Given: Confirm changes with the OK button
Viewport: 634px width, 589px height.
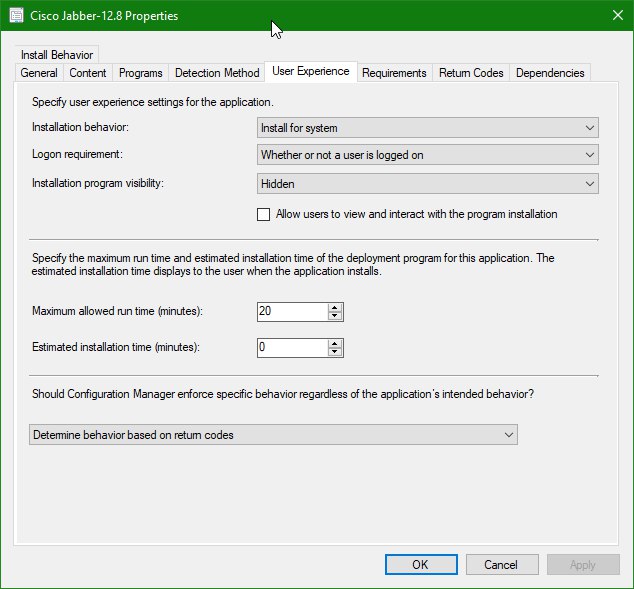Looking at the screenshot, I should tap(421, 564).
